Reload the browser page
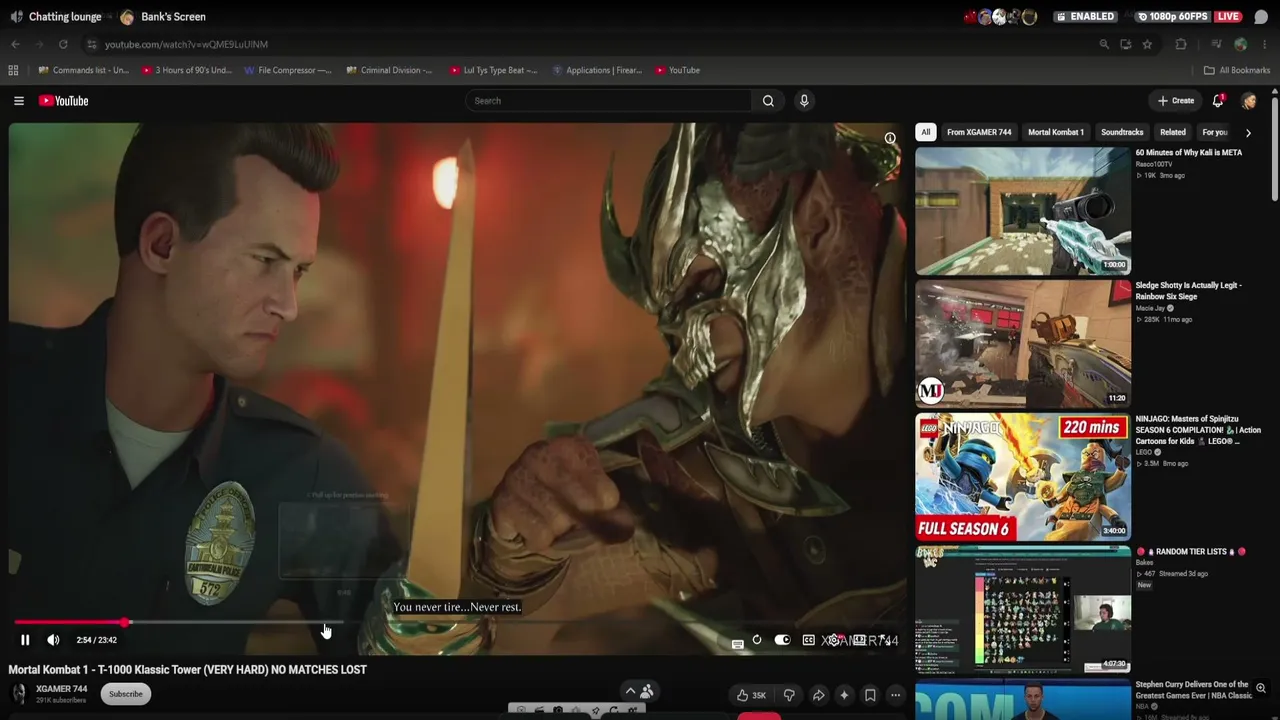Screen dimensions: 1280x720 pos(63,44)
